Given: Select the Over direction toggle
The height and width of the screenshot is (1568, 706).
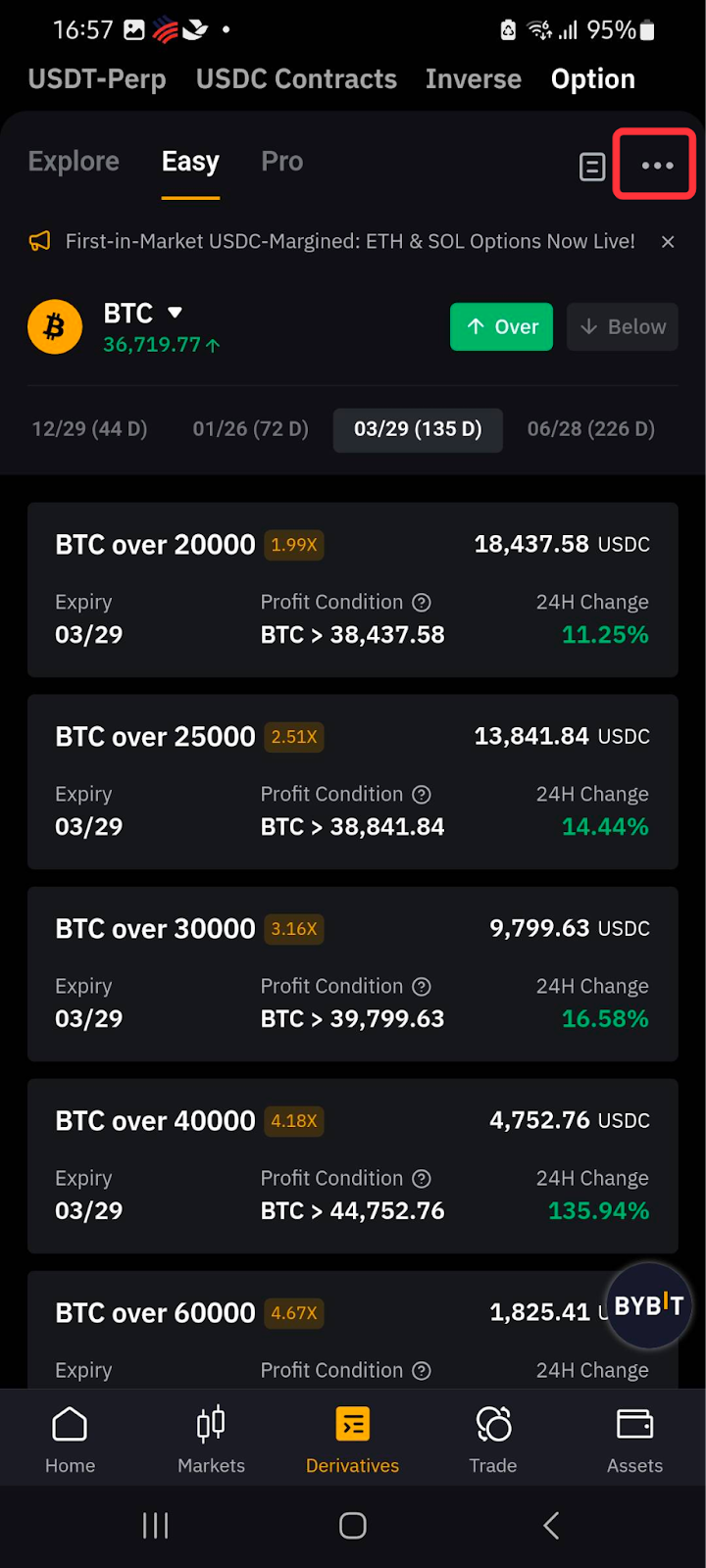Looking at the screenshot, I should pos(502,327).
